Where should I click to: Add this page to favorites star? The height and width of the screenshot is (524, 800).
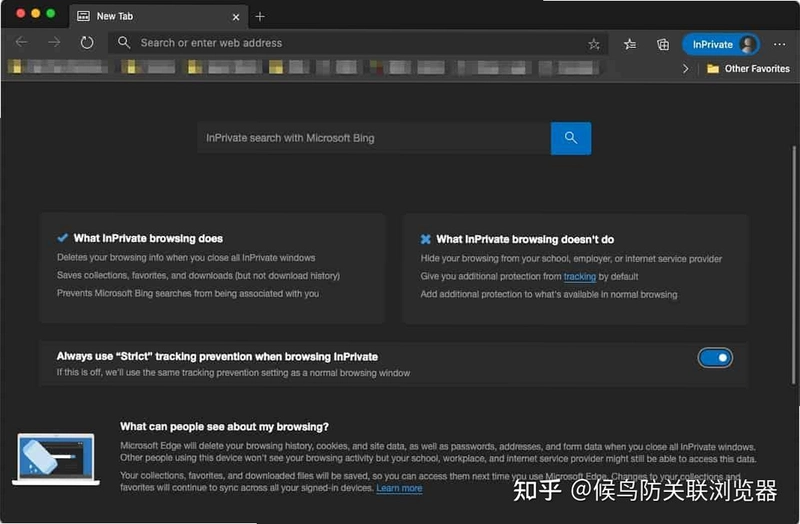pos(593,44)
